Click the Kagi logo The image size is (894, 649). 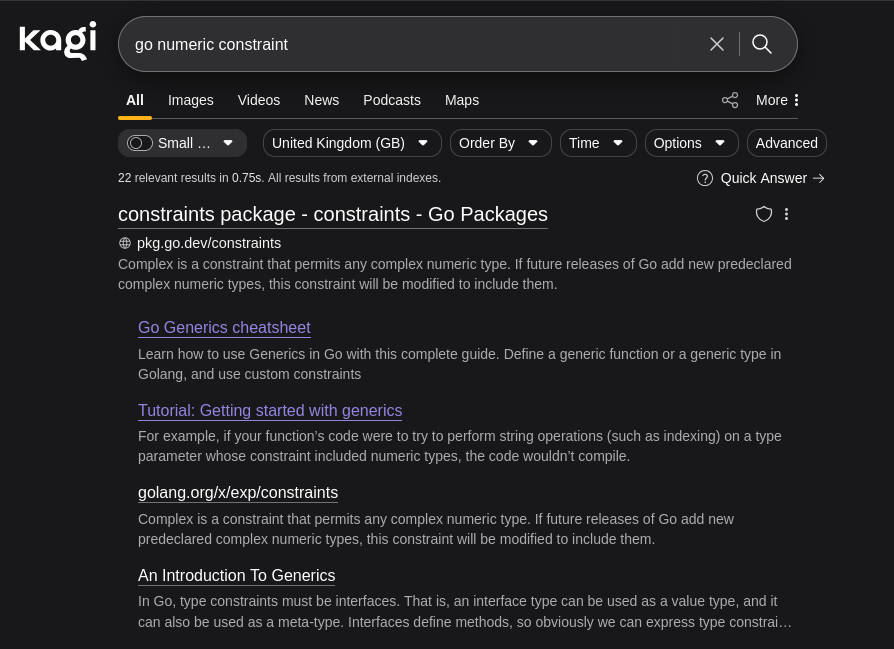coord(58,41)
